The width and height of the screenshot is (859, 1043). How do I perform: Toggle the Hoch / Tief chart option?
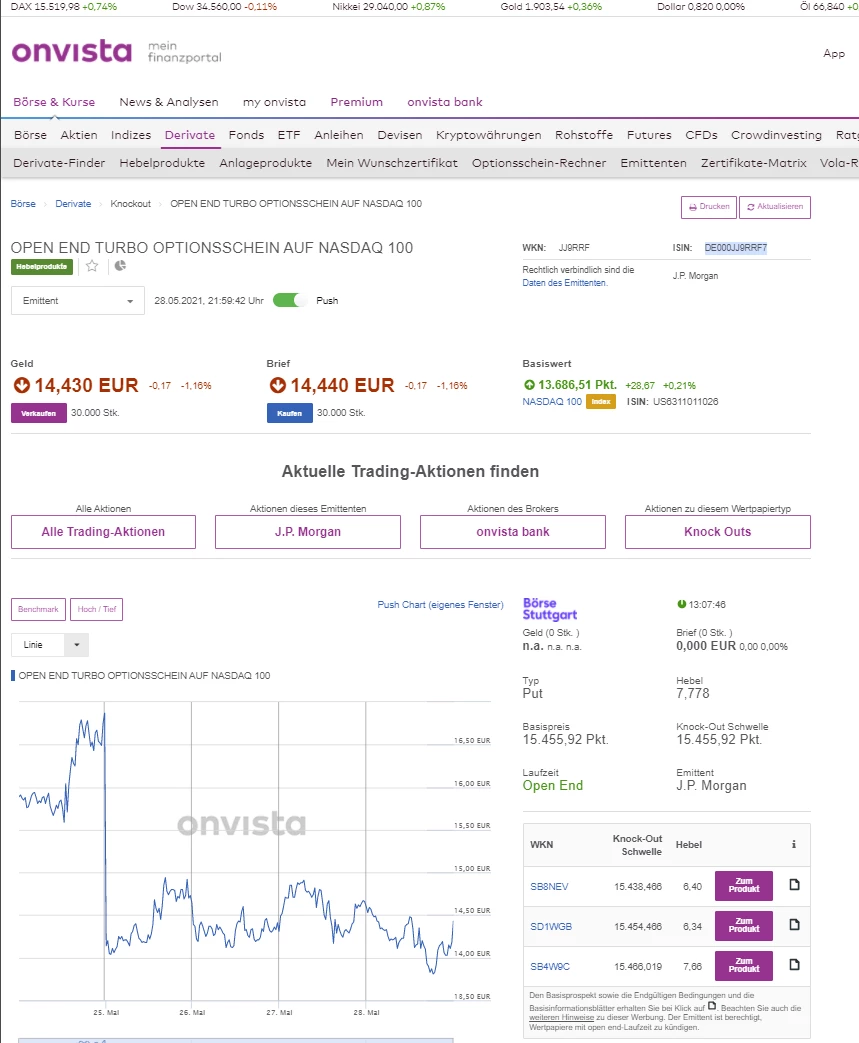96,609
